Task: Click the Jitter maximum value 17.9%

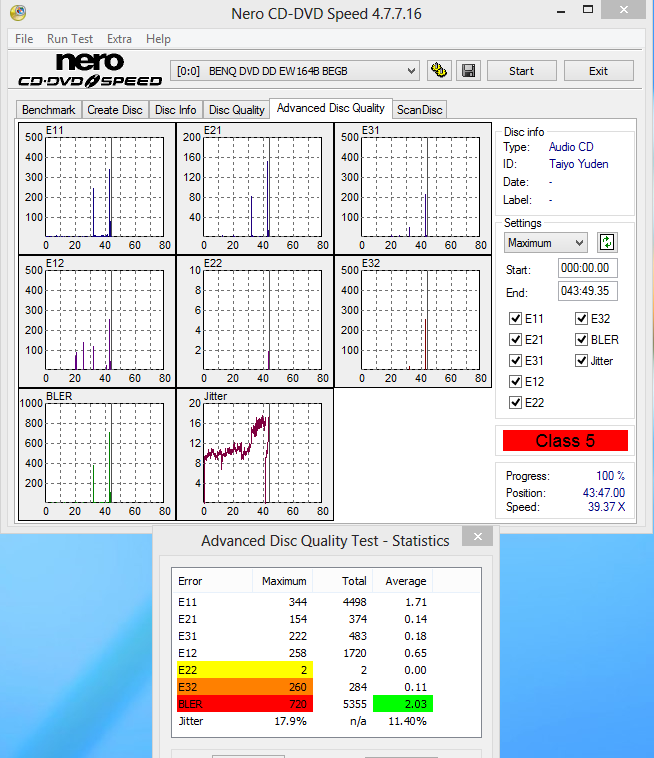Action: 291,721
